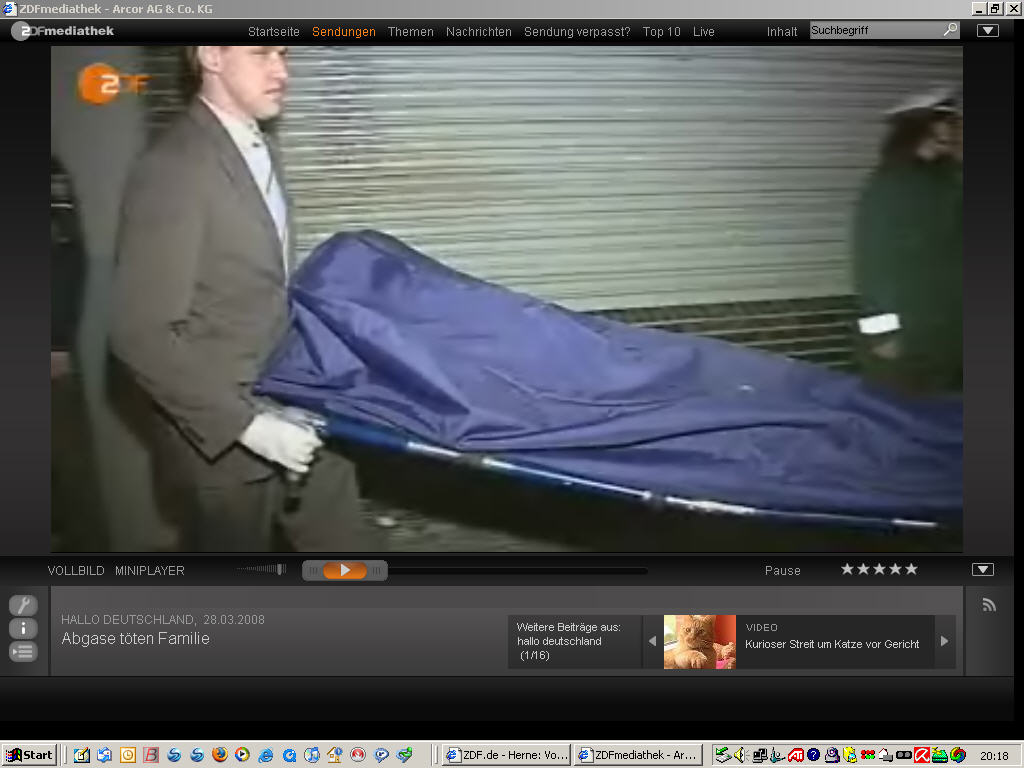Screen dimensions: 1024x768
Task: Expand the dropdown arrow beside rating stars
Action: click(x=983, y=570)
